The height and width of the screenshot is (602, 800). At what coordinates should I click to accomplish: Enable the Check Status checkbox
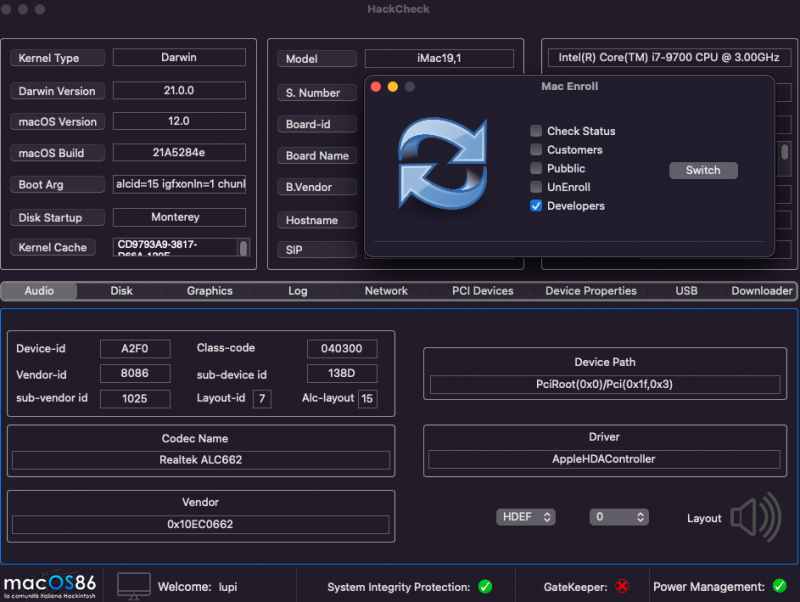pos(537,131)
